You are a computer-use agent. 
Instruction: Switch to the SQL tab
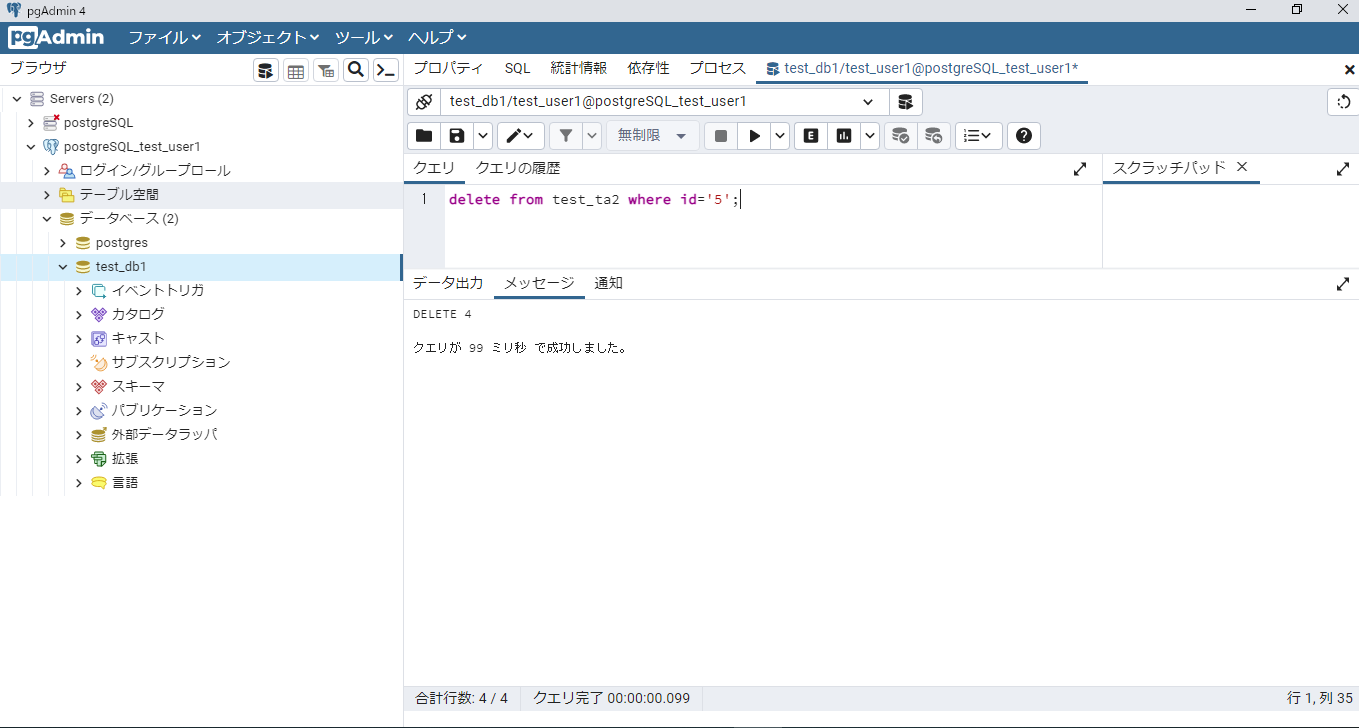coord(517,68)
